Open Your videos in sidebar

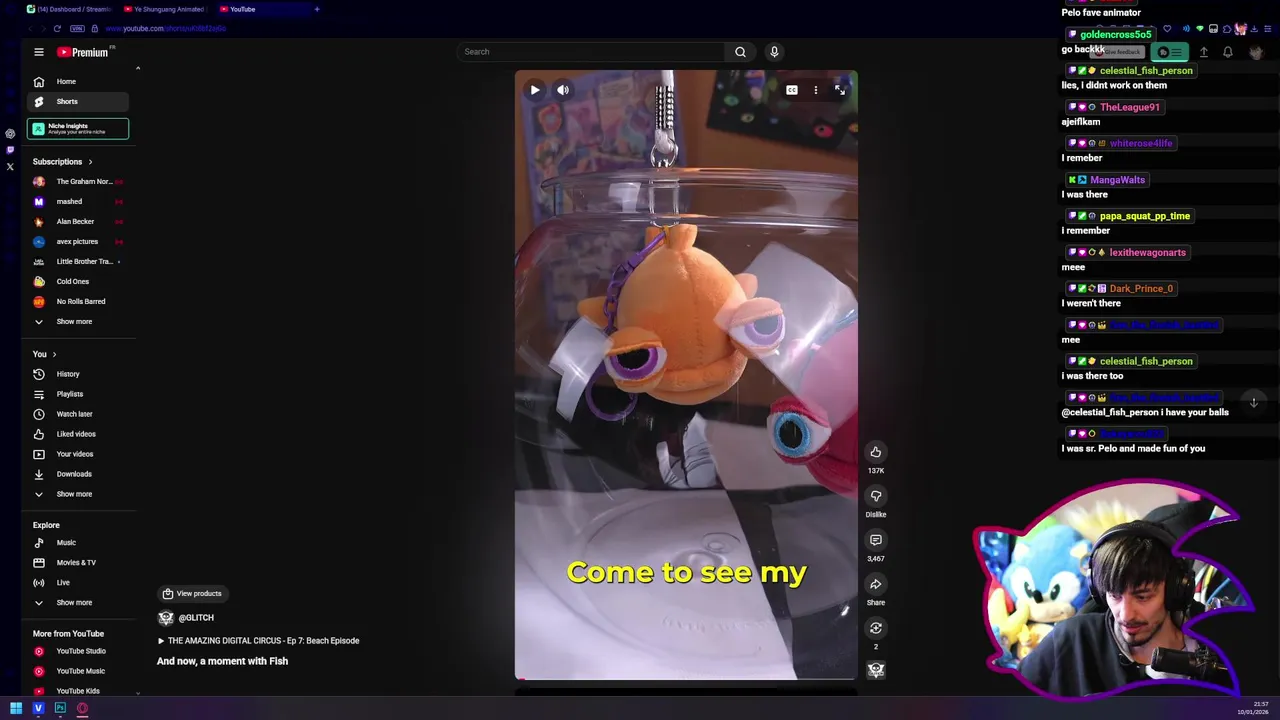(x=78, y=454)
